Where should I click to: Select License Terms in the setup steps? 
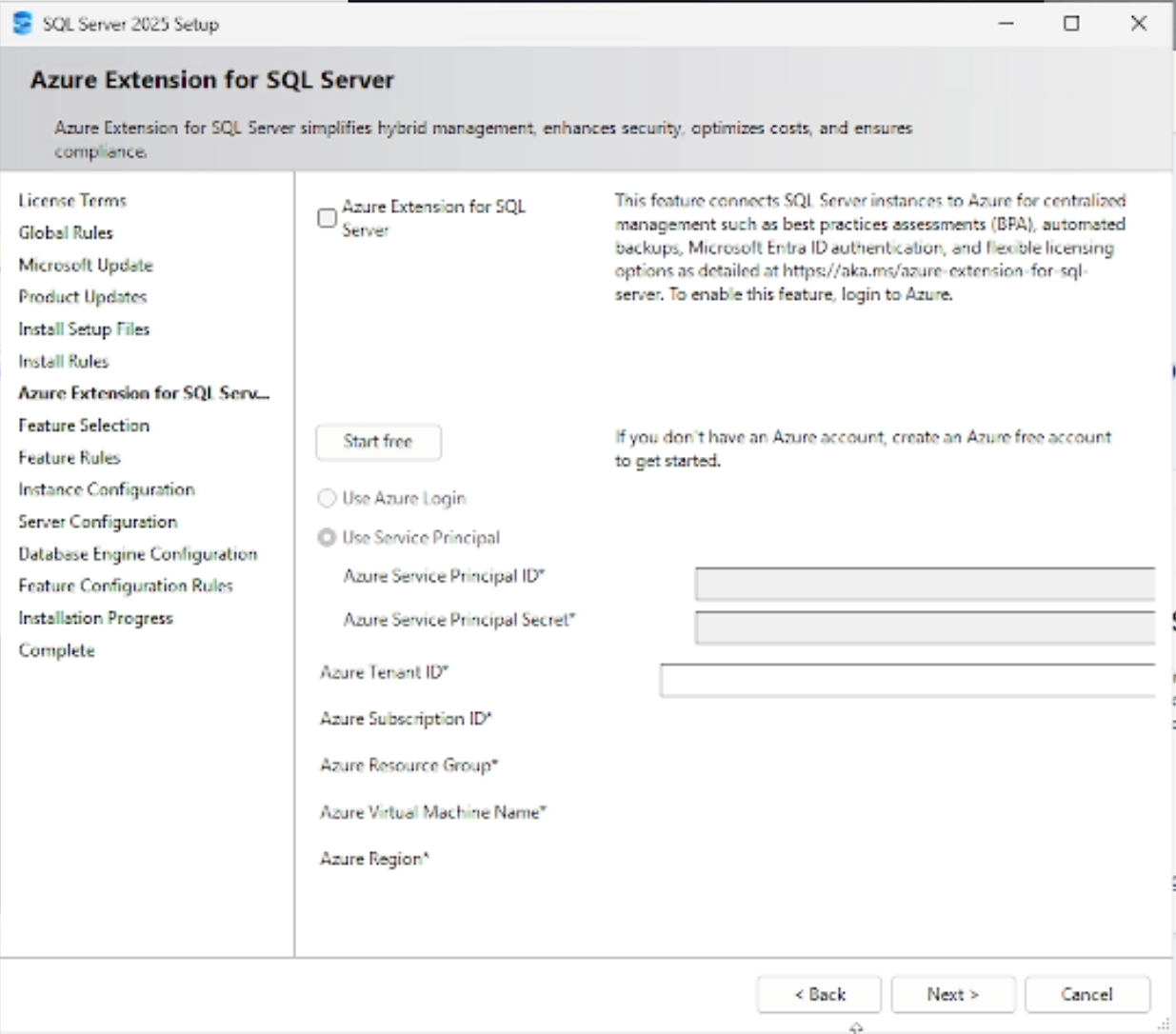72,200
